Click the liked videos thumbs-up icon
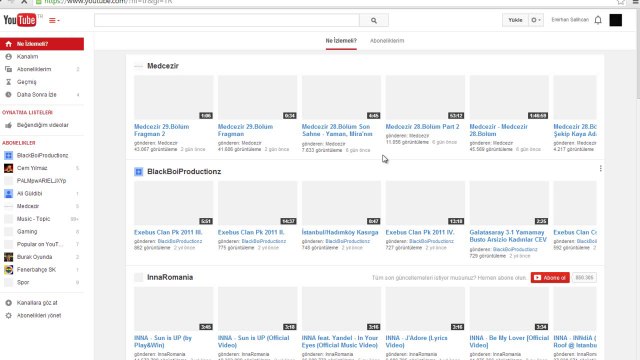 click(x=8, y=125)
